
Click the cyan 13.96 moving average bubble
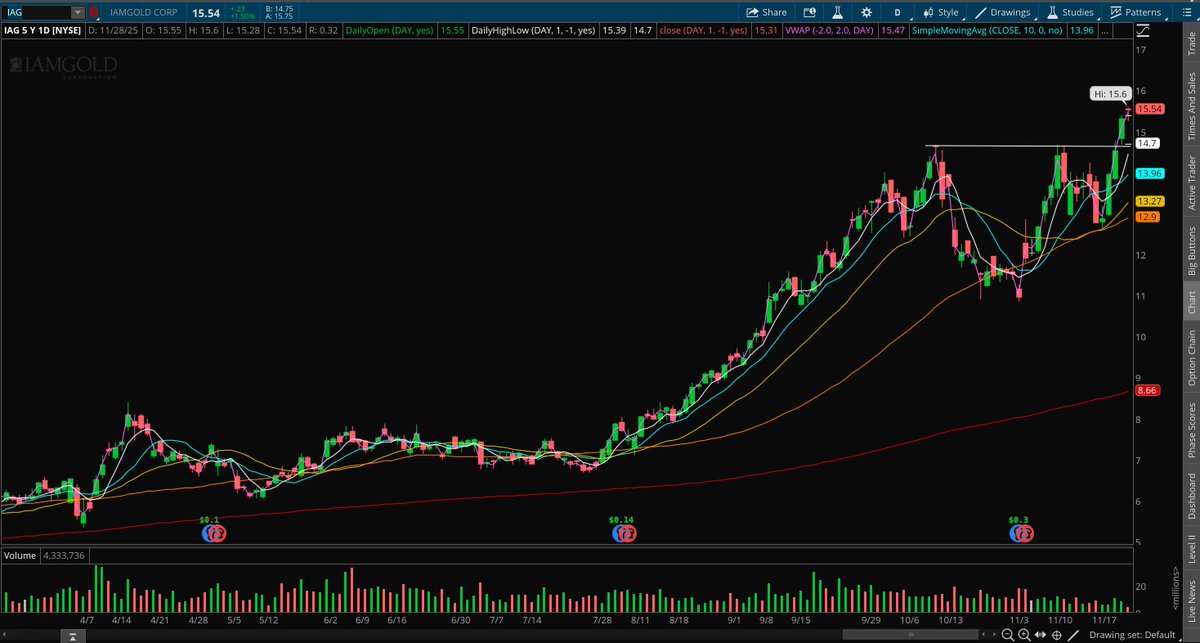[1148, 174]
